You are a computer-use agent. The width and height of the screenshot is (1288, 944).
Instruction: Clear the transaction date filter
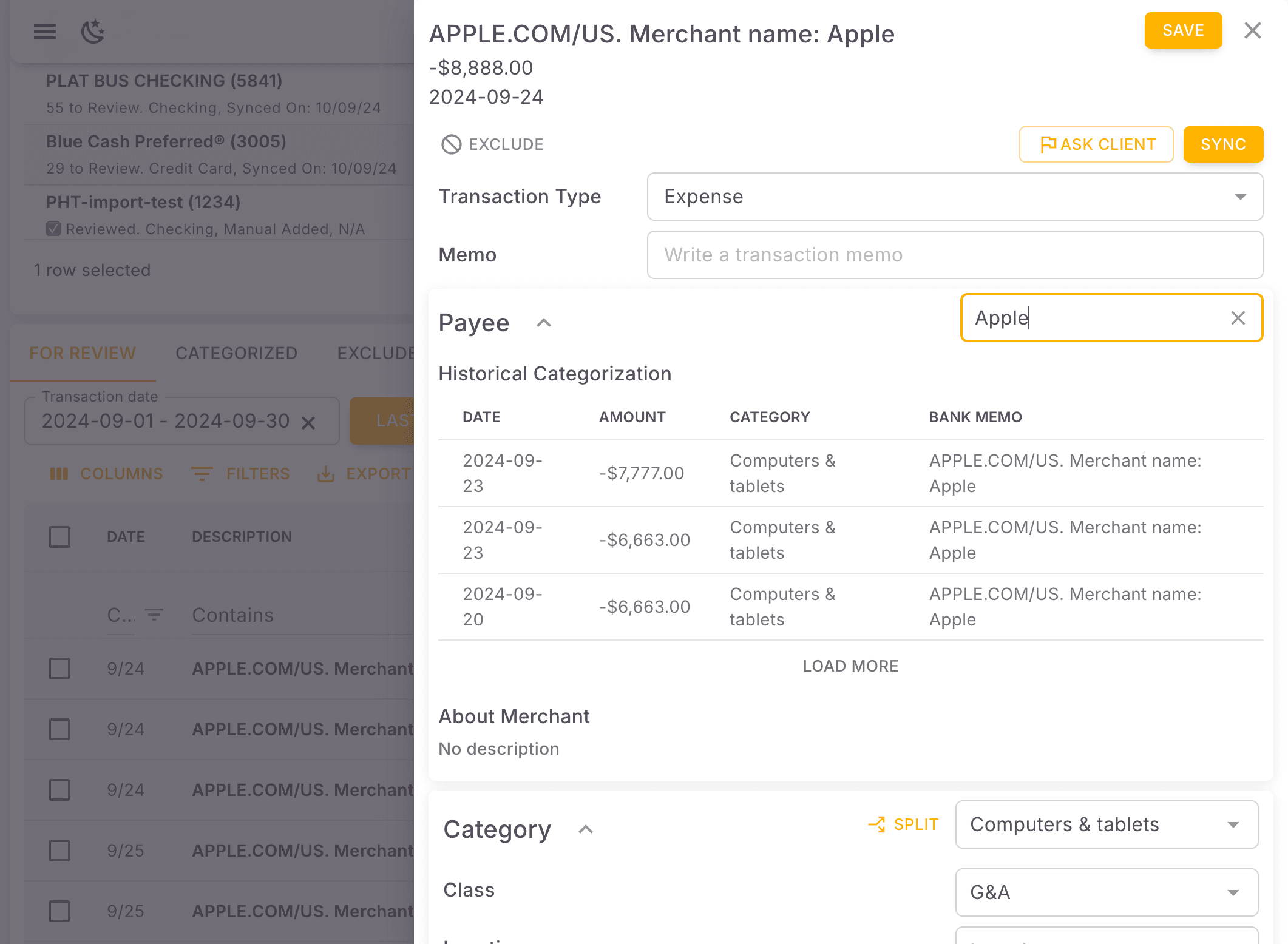310,421
